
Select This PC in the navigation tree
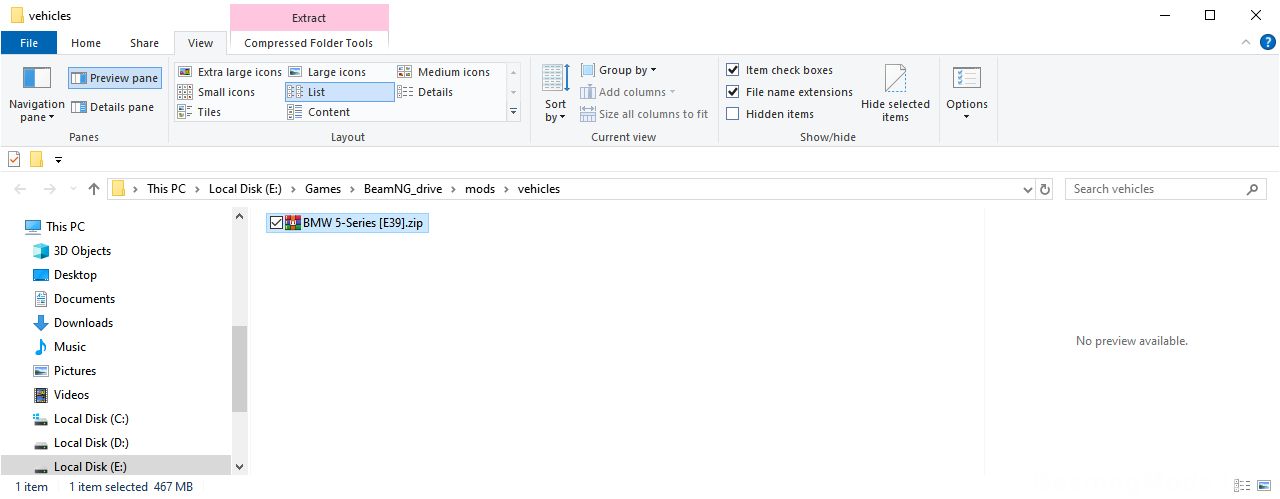pos(65,227)
